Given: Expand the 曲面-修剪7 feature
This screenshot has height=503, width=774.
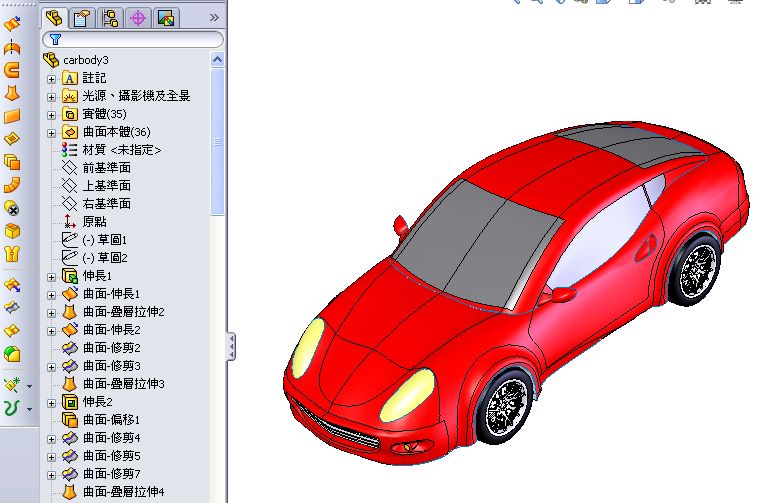Looking at the screenshot, I should pos(51,475).
